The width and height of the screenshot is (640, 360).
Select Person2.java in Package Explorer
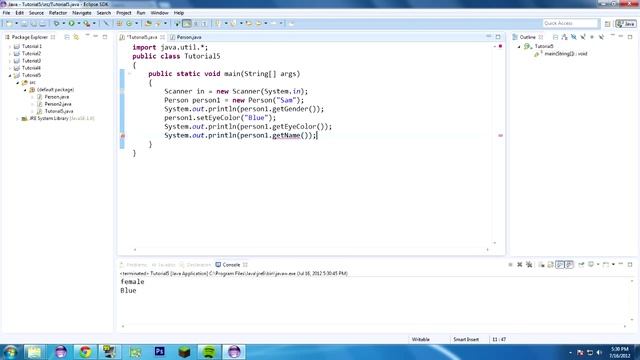point(58,104)
